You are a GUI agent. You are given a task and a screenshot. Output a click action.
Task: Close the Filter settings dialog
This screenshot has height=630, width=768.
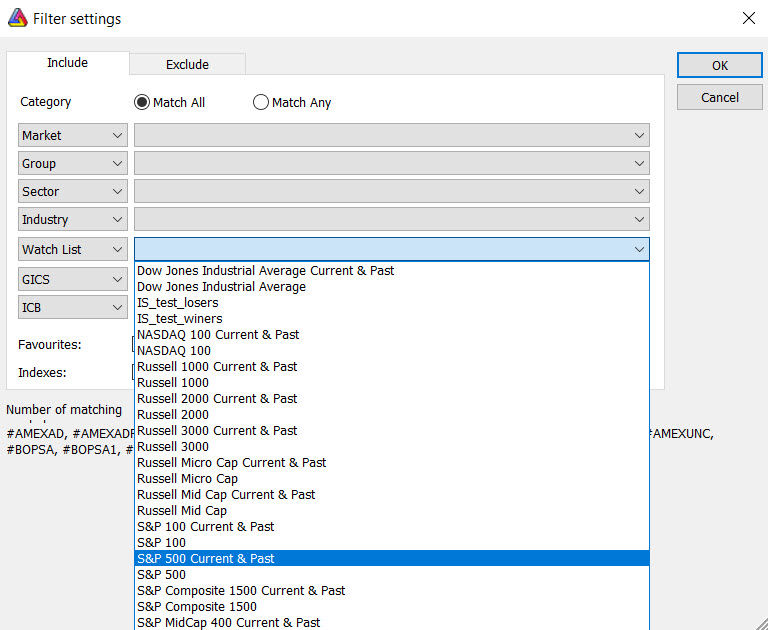748,18
